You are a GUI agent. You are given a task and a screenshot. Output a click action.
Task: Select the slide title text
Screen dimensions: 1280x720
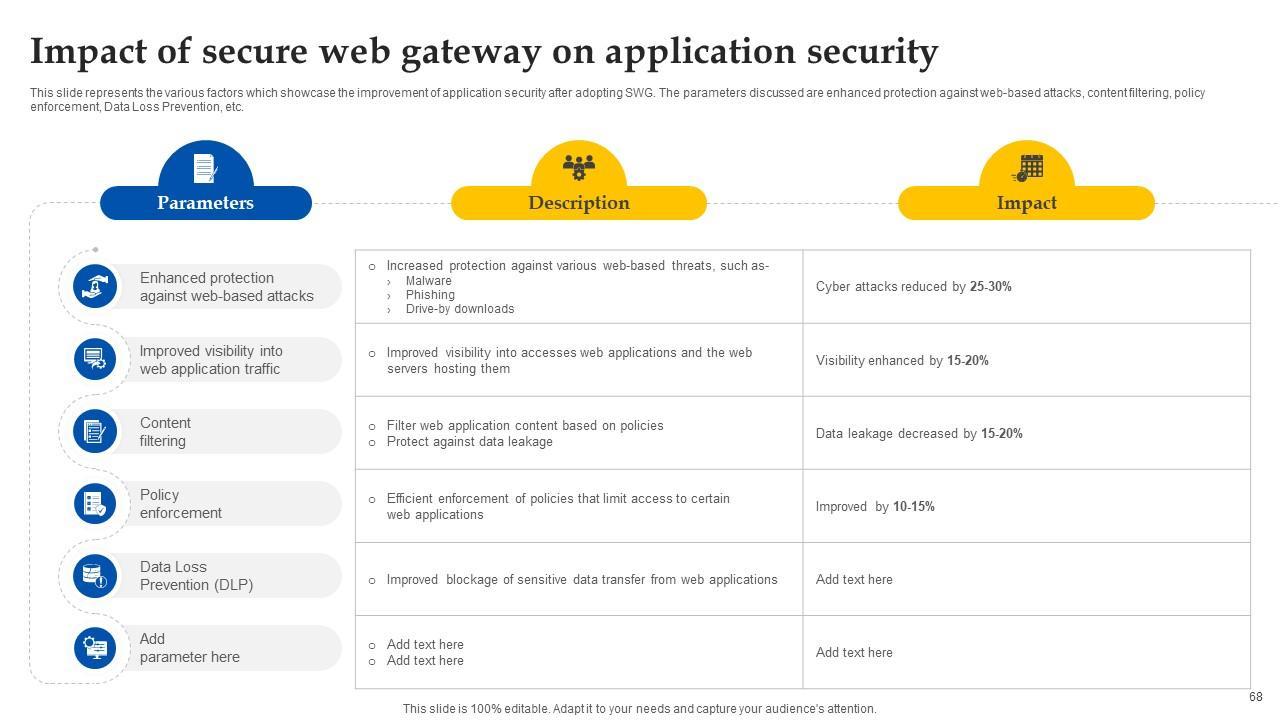tap(484, 51)
